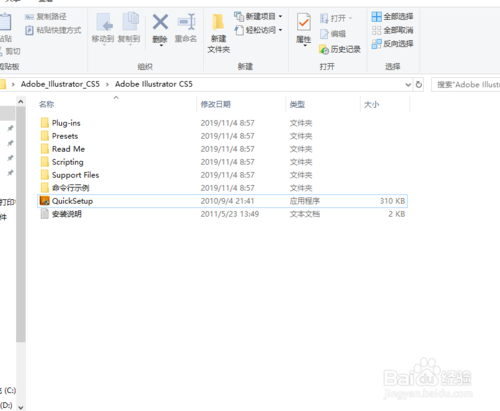Open the New item (新建项目) dropdown
This screenshot has width=500, height=411.
pos(258,16)
